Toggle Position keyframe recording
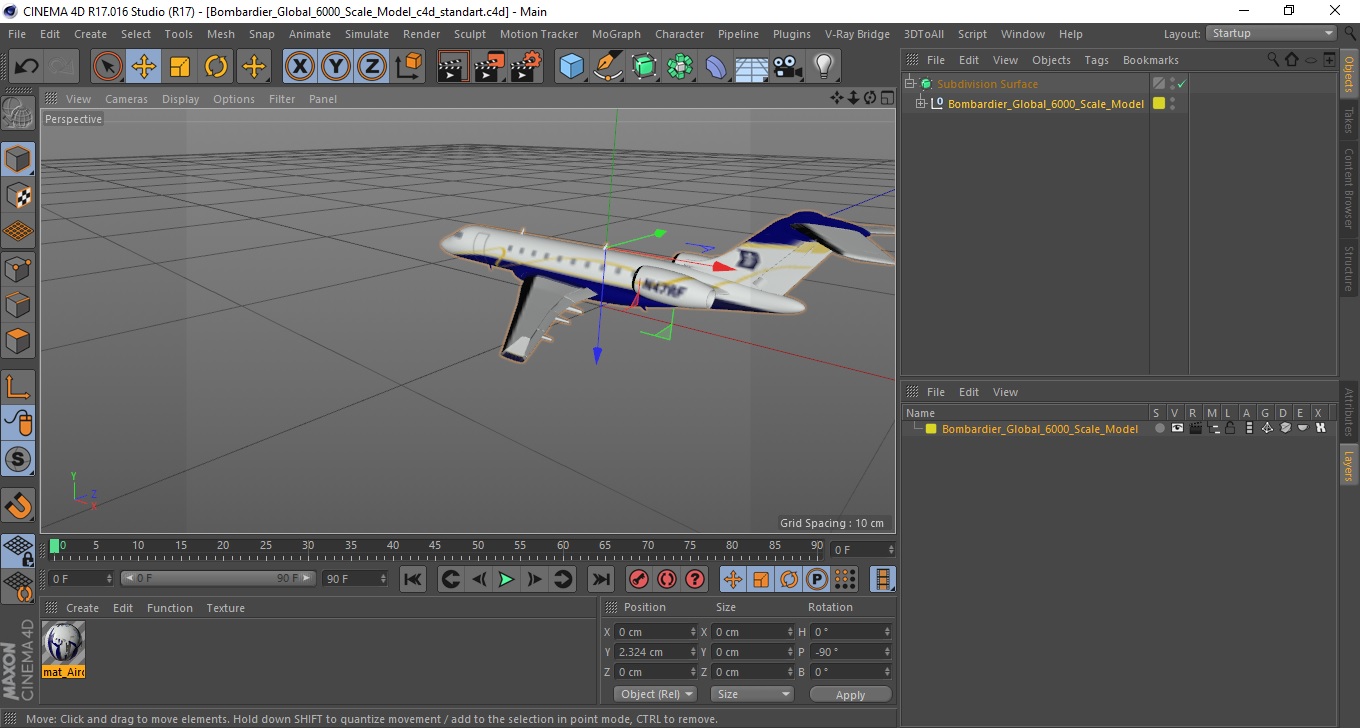 733,579
